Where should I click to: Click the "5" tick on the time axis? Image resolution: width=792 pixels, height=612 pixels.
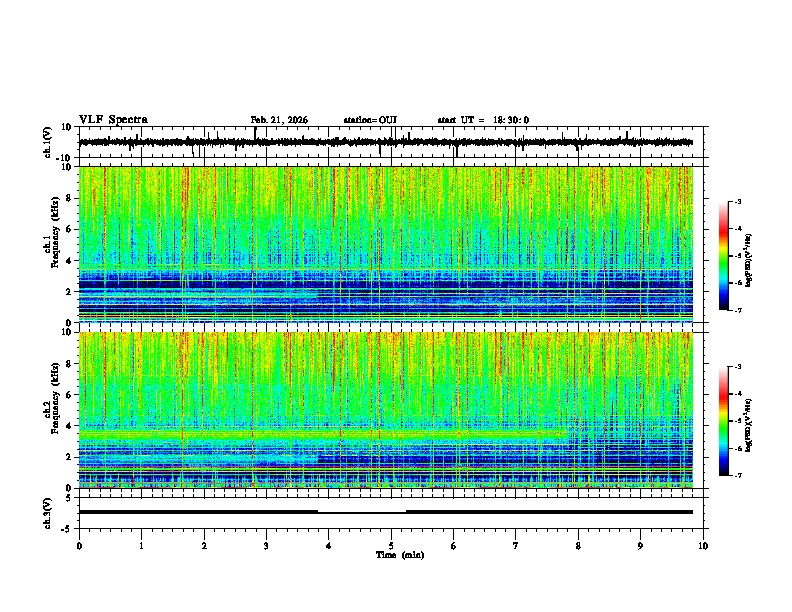pyautogui.click(x=391, y=546)
